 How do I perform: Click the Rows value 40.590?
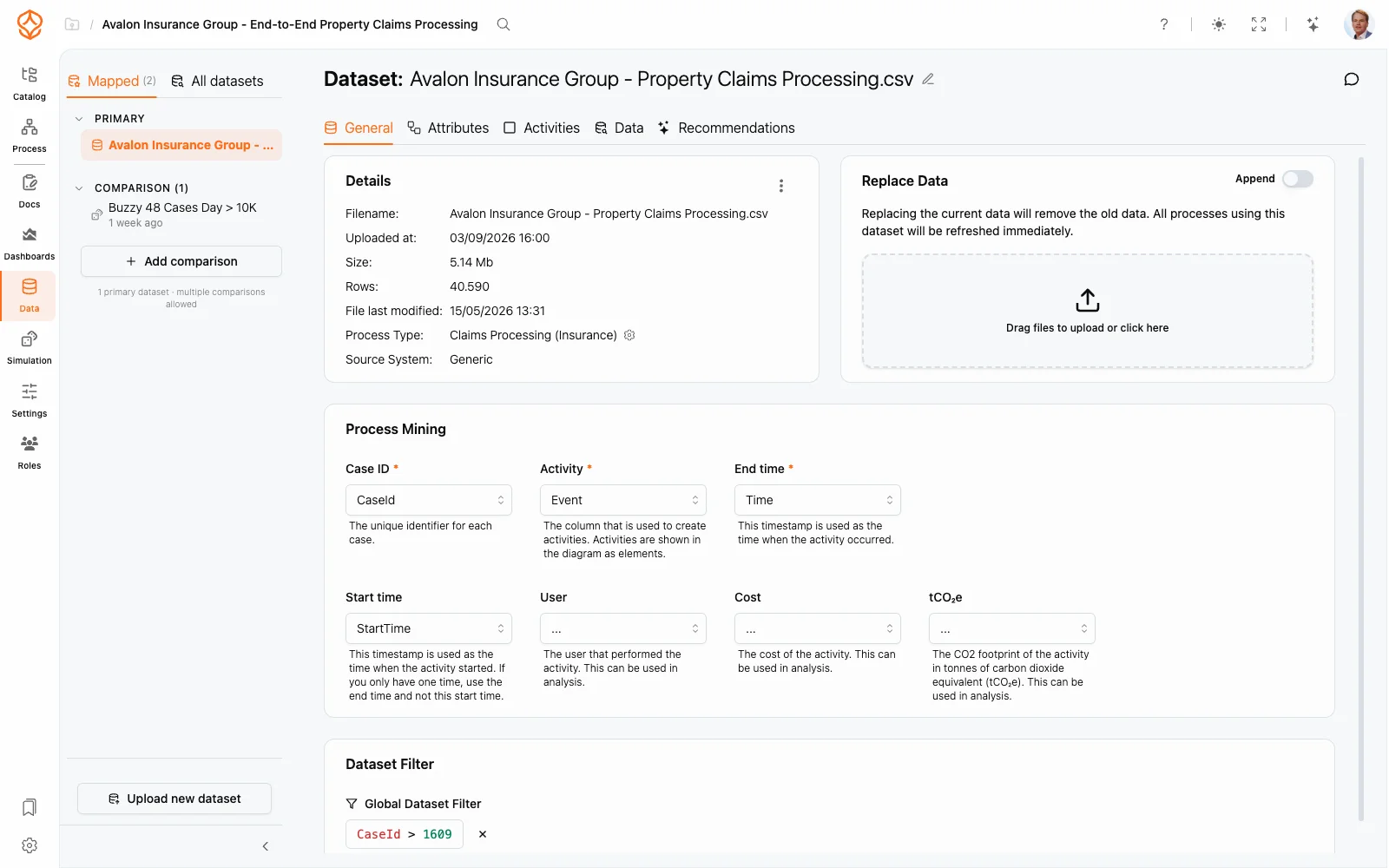click(470, 286)
